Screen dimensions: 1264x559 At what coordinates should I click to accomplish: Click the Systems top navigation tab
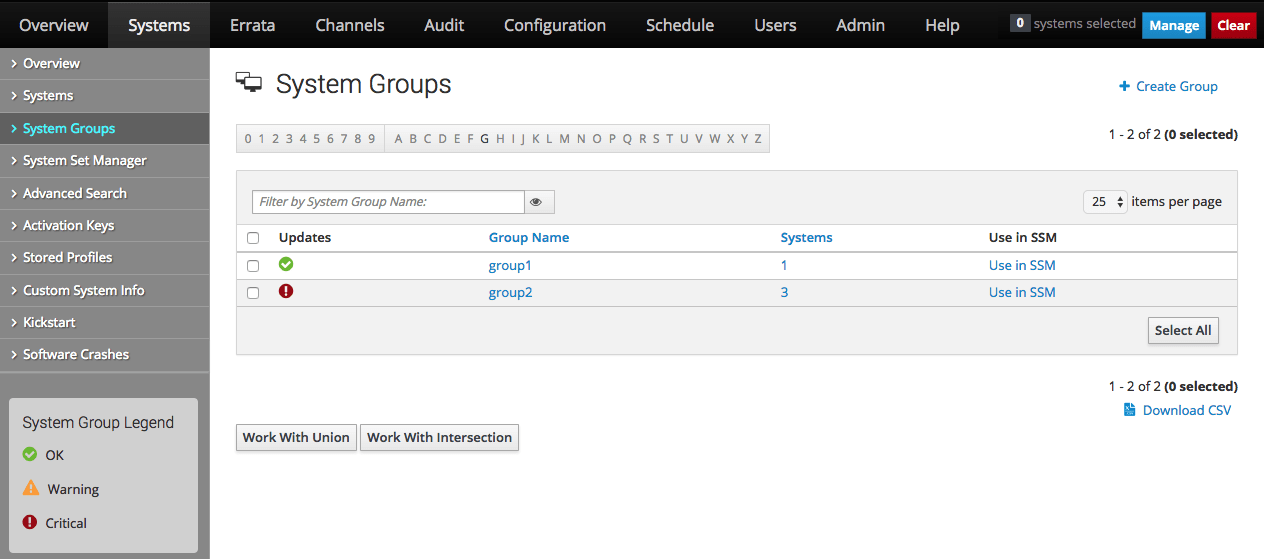tap(159, 25)
